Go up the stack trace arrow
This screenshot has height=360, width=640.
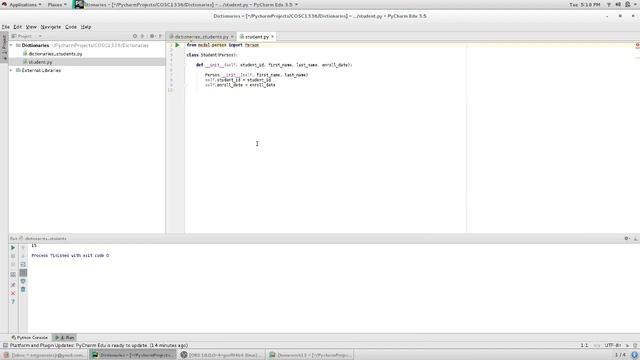point(23,248)
